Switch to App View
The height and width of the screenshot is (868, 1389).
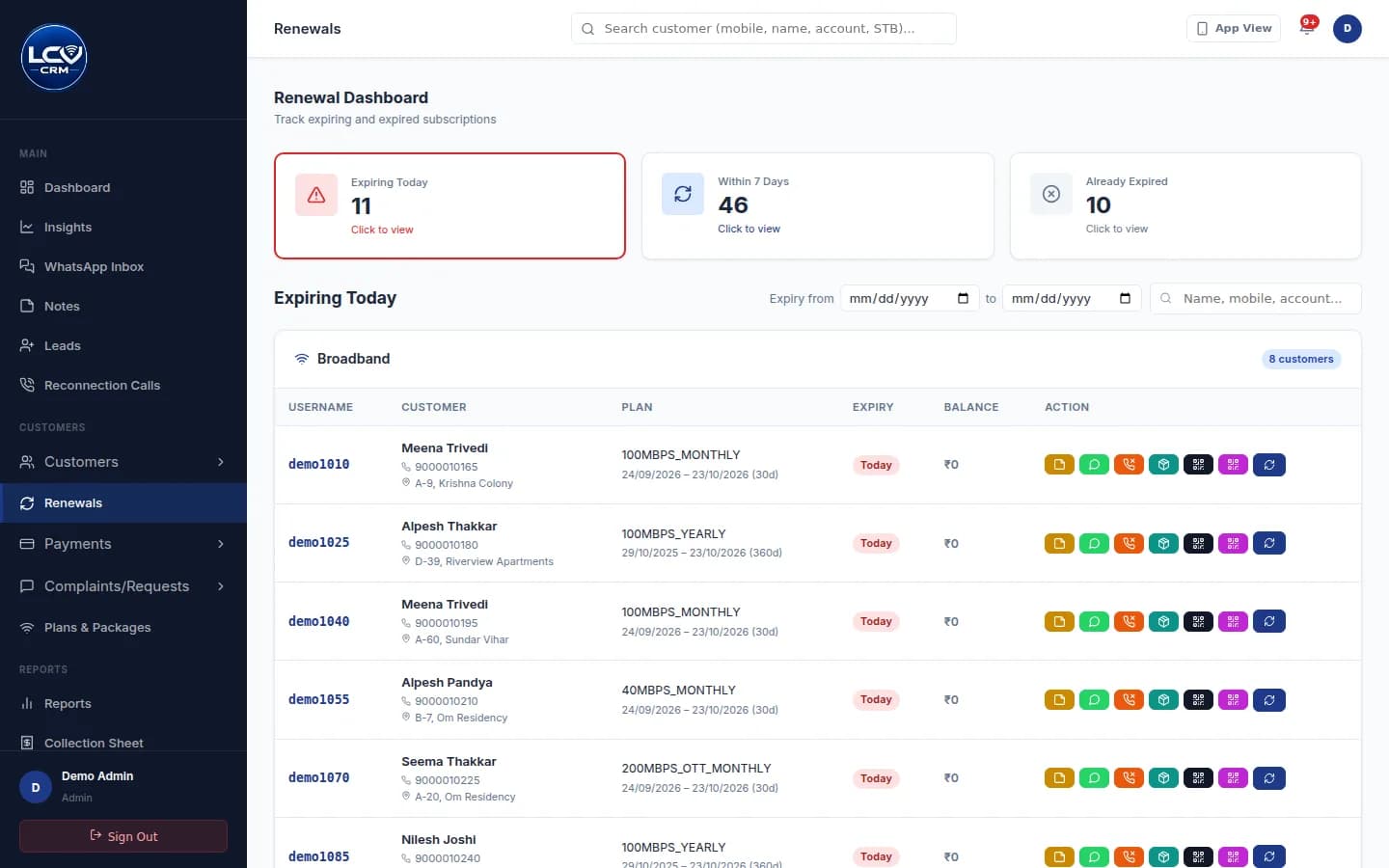[x=1234, y=29]
